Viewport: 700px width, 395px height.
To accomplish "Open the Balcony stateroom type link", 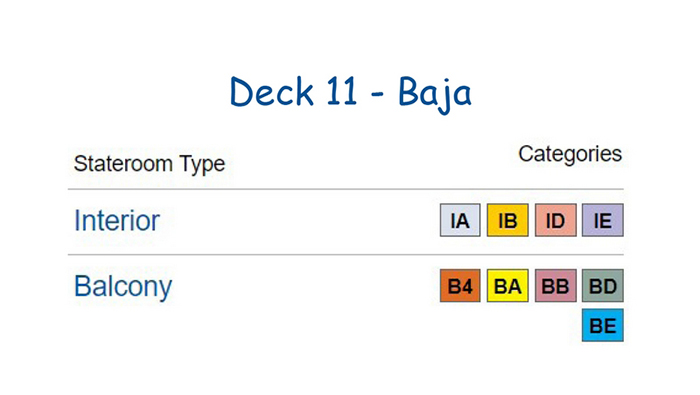I will [123, 287].
